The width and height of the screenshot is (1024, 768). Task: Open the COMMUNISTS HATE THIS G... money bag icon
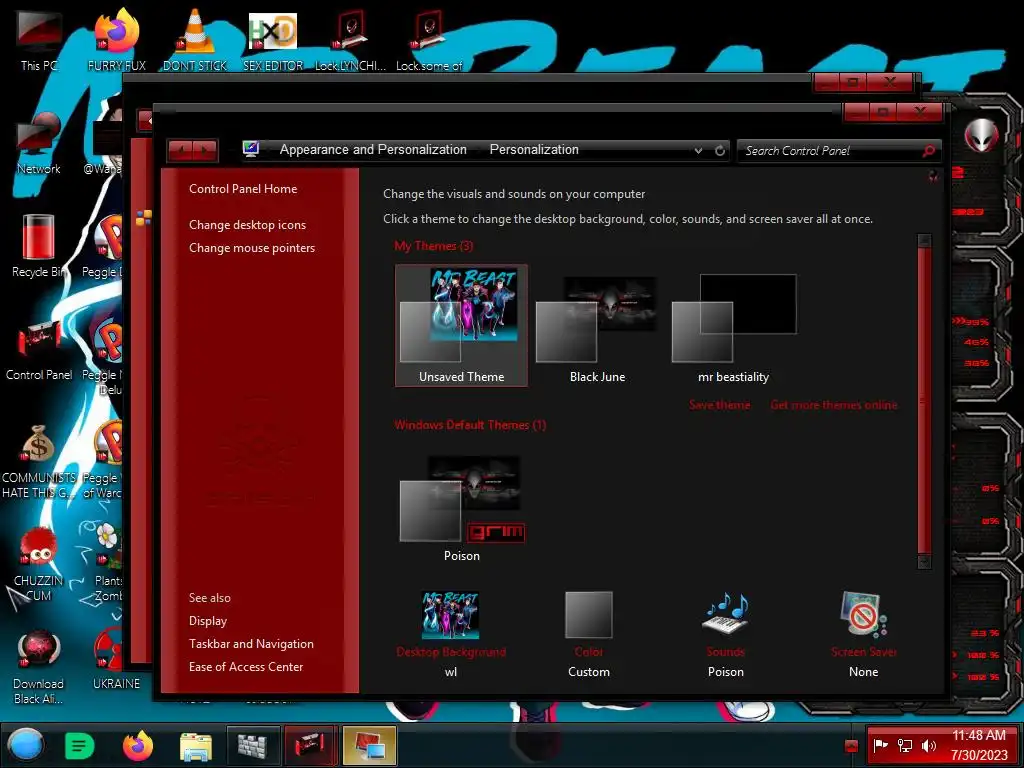39,460
